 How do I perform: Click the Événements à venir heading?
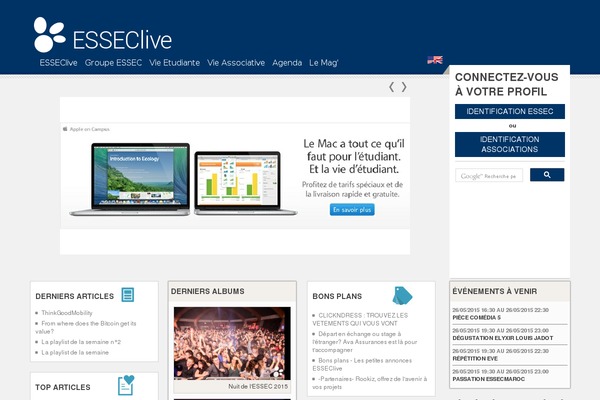[x=494, y=291]
